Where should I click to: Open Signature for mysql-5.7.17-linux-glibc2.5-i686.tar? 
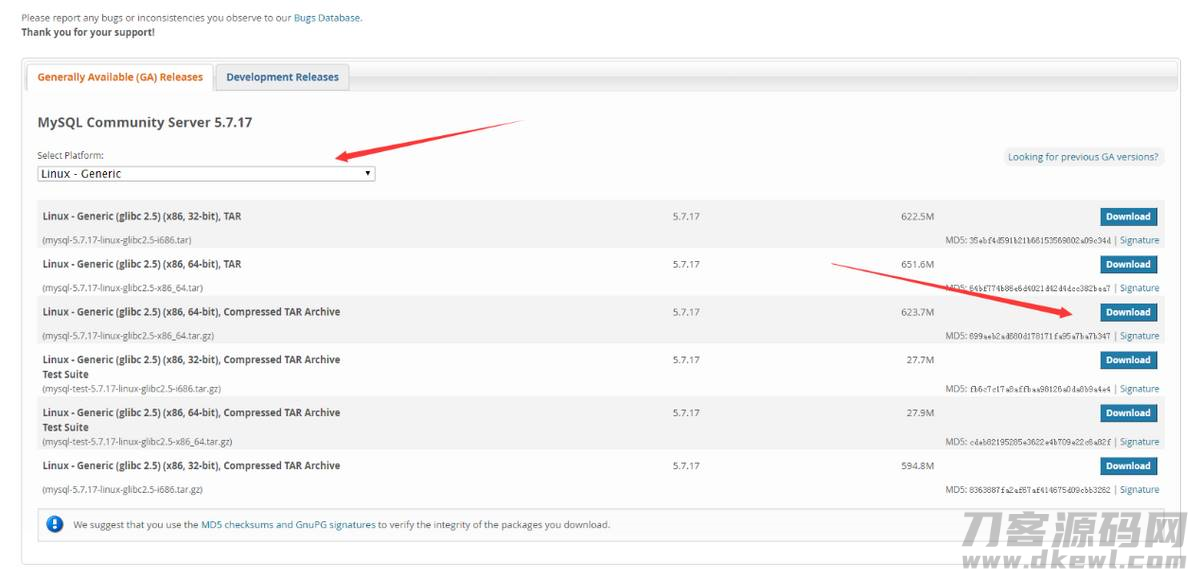[1139, 240]
